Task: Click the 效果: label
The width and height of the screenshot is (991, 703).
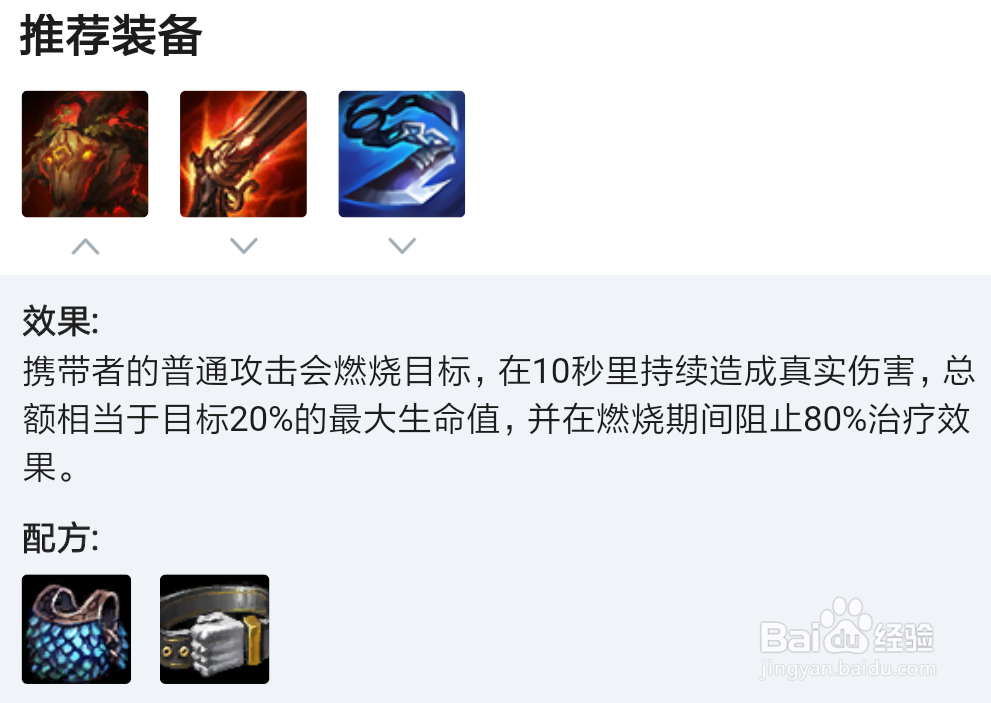Action: click(x=61, y=321)
